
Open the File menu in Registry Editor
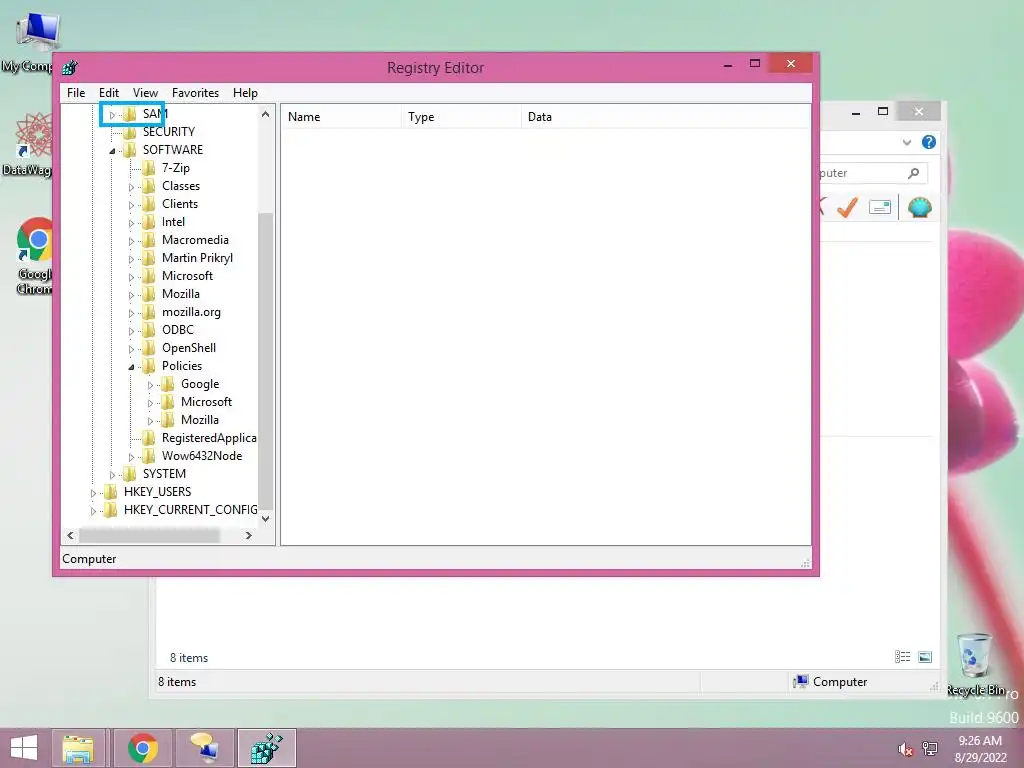point(76,93)
